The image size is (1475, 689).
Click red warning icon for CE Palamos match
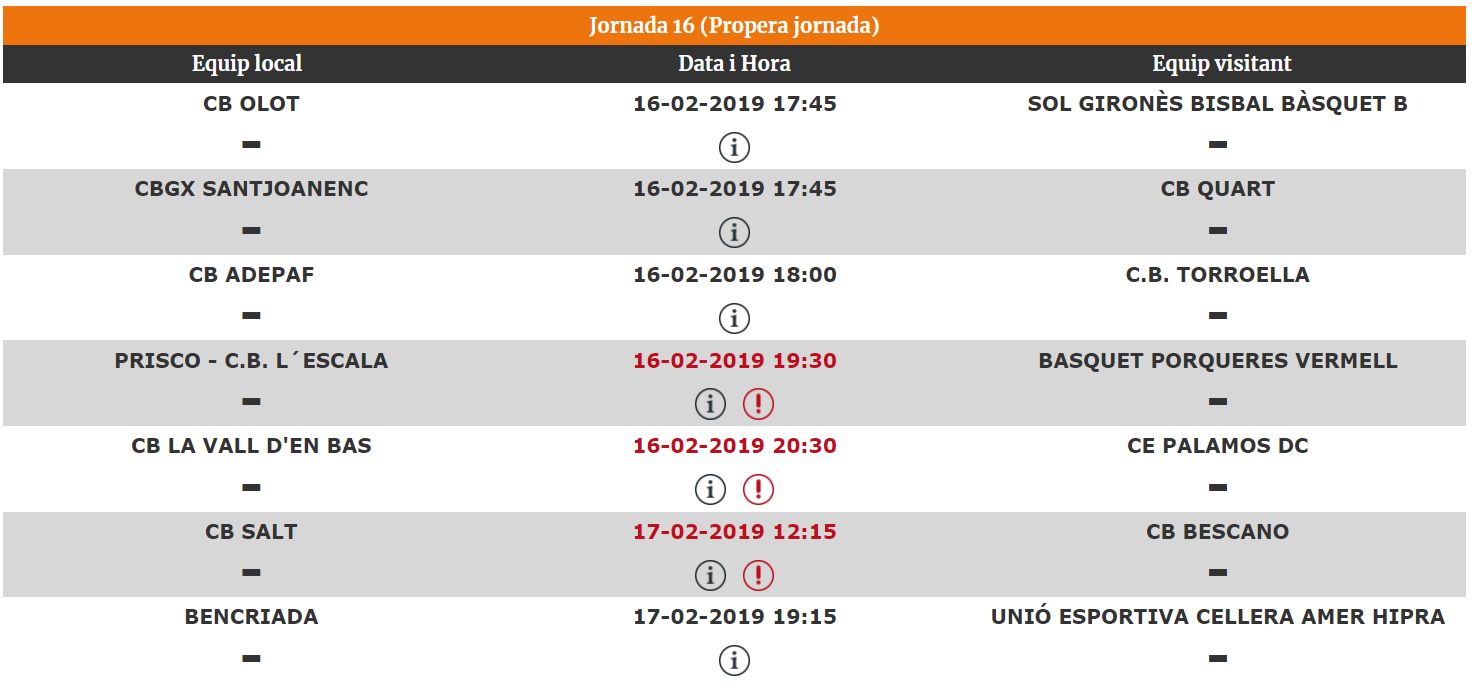tap(758, 490)
